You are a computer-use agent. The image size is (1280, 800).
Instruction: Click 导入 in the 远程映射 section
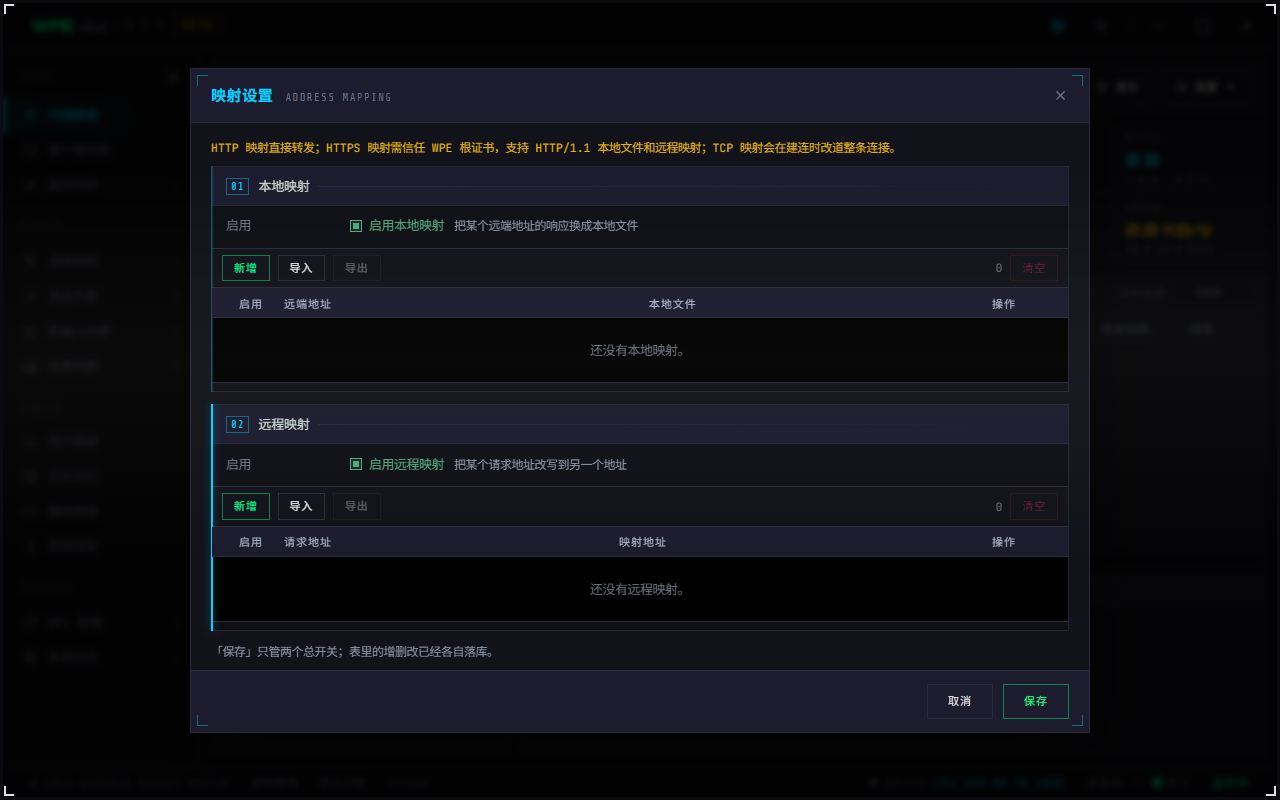click(x=301, y=506)
